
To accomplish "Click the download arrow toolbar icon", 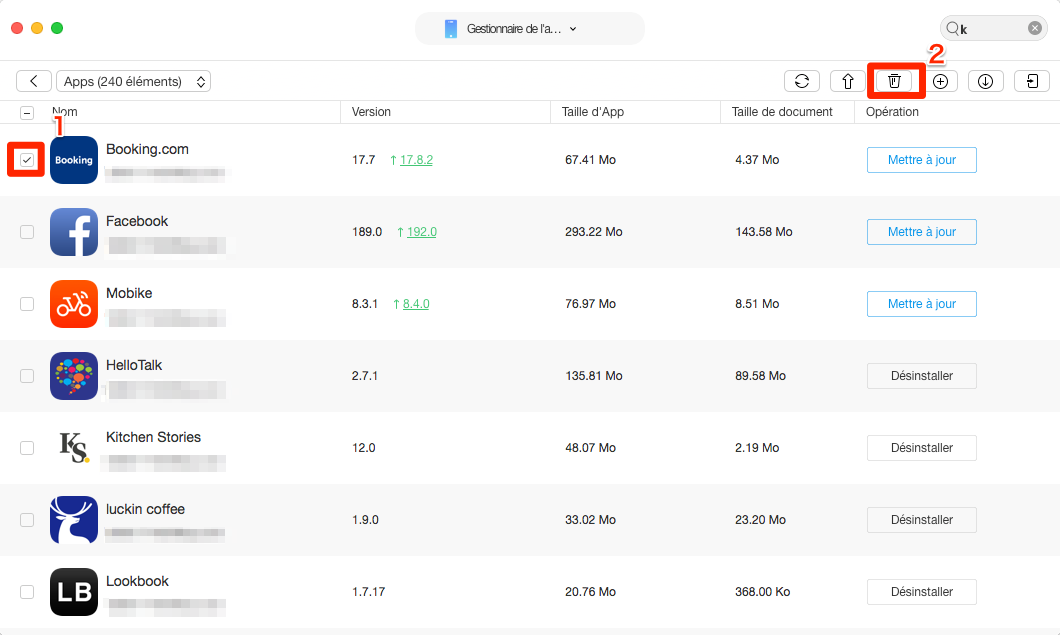I will pos(985,82).
